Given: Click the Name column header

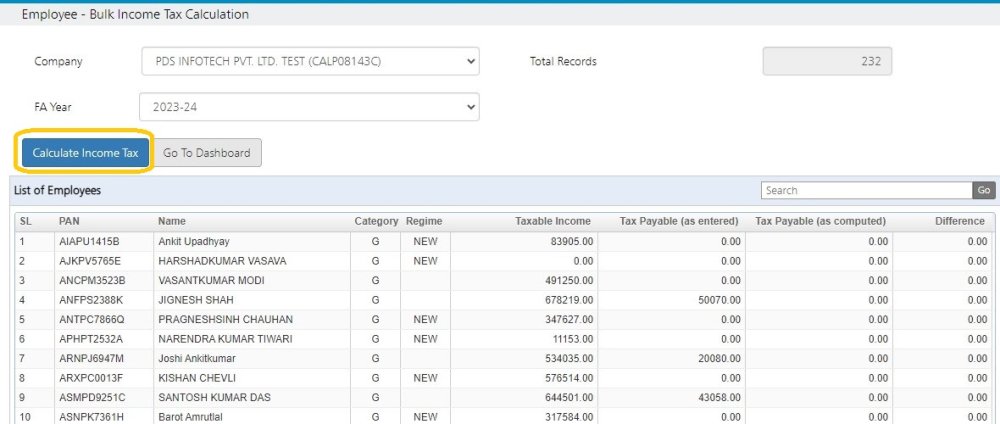Looking at the screenshot, I should coord(172,221).
